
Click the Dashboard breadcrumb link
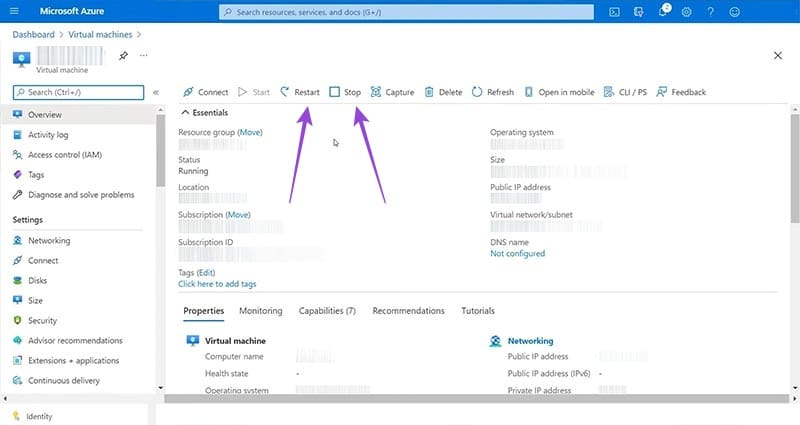click(x=33, y=34)
